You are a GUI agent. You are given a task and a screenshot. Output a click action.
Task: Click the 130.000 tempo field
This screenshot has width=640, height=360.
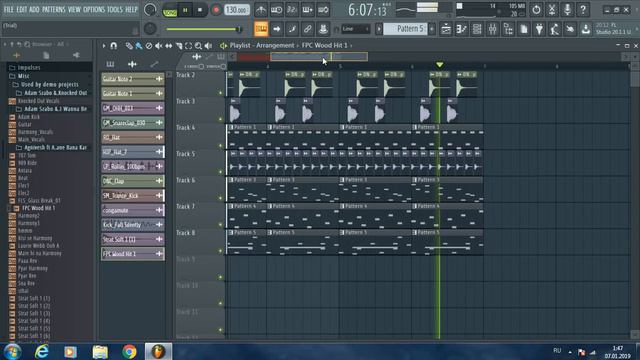(237, 10)
